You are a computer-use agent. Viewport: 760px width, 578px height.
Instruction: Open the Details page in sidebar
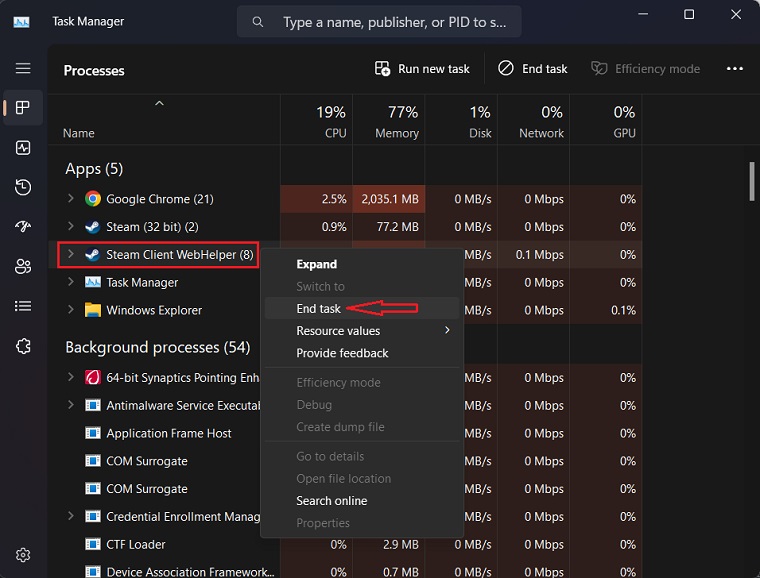coord(23,306)
